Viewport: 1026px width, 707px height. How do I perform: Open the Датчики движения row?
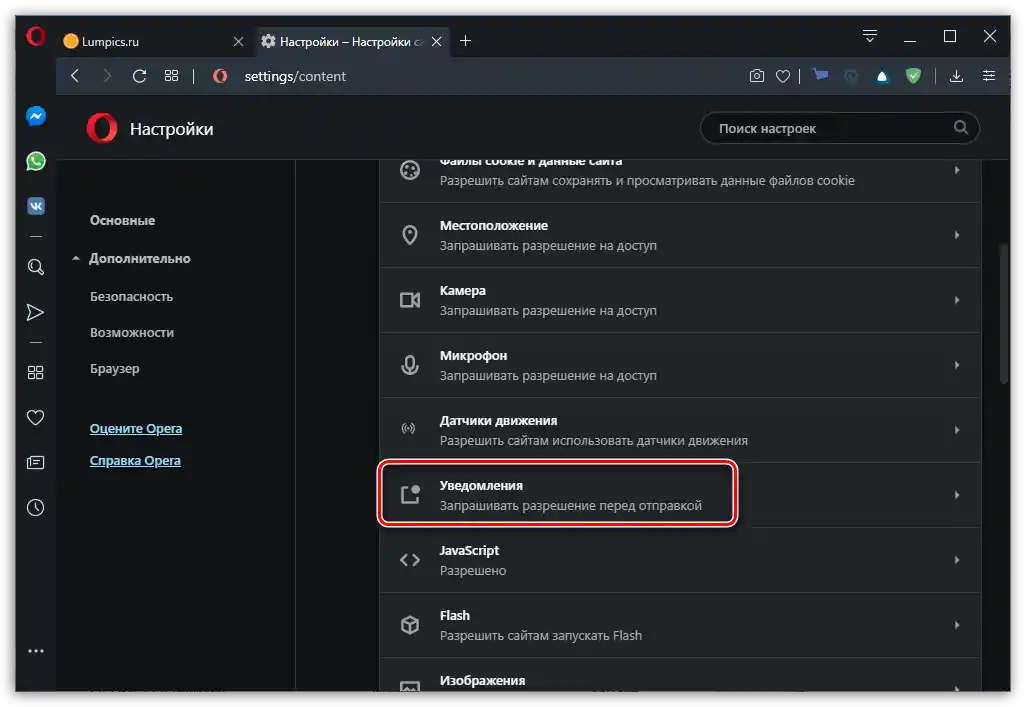(680, 430)
